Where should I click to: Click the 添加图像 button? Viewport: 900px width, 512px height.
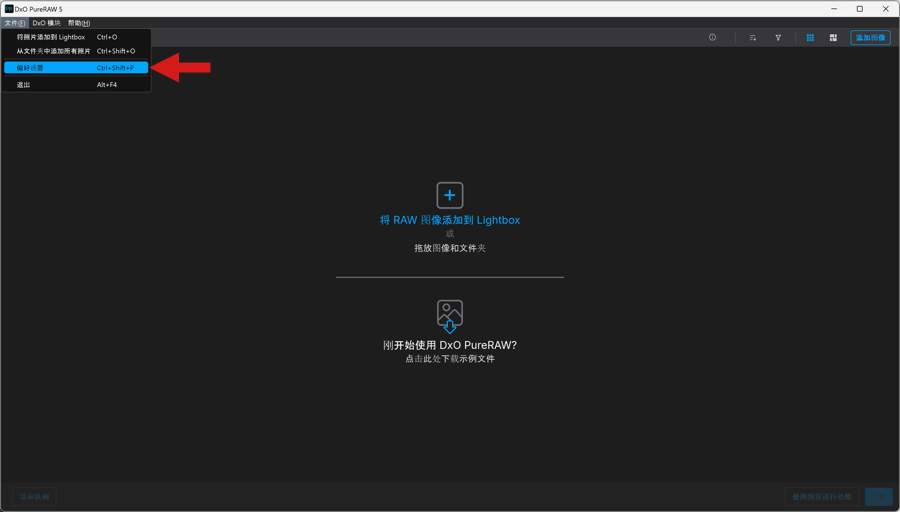[870, 37]
